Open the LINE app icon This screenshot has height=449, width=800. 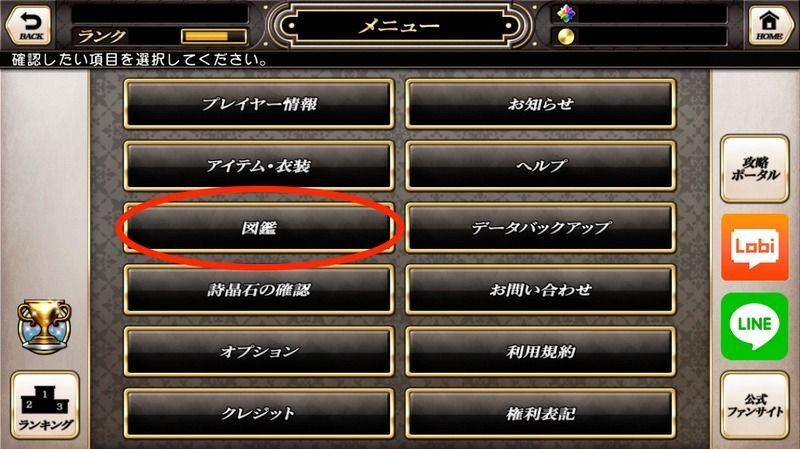tap(755, 326)
